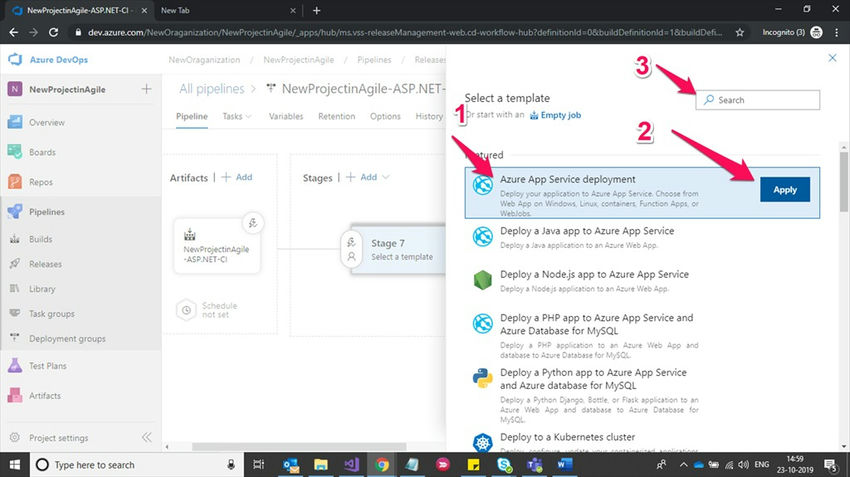The width and height of the screenshot is (850, 477).
Task: Open Stage 7 pre-deployment conditions icon
Action: click(351, 242)
